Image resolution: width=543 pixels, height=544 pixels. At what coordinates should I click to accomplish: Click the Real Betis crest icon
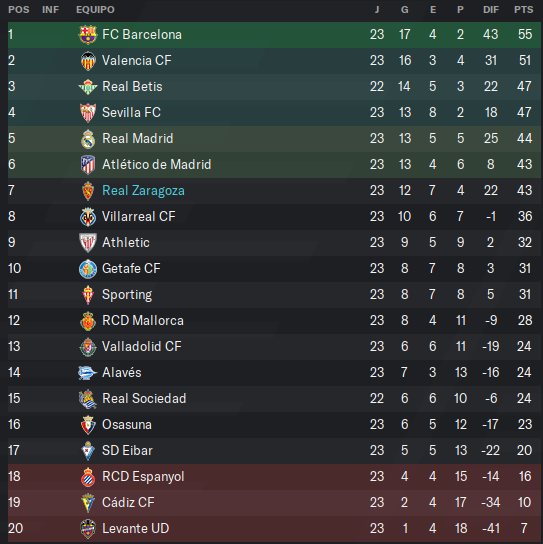coord(88,87)
